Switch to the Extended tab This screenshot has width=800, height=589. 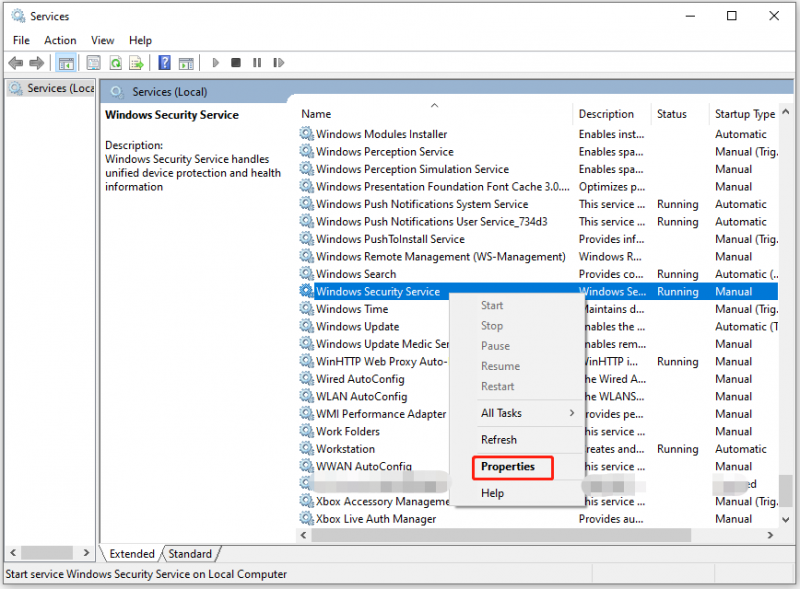click(132, 554)
